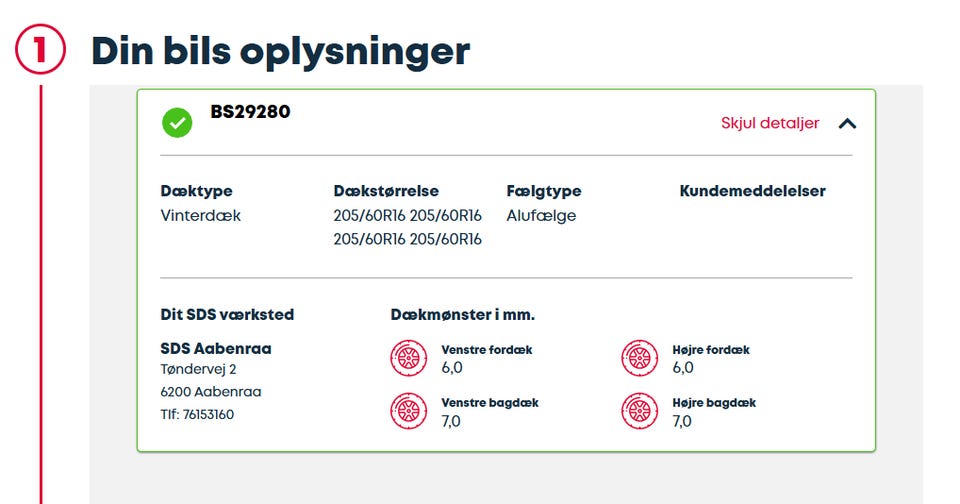The height and width of the screenshot is (504, 960).
Task: Click the step 1 circle marker
Action: click(41, 51)
